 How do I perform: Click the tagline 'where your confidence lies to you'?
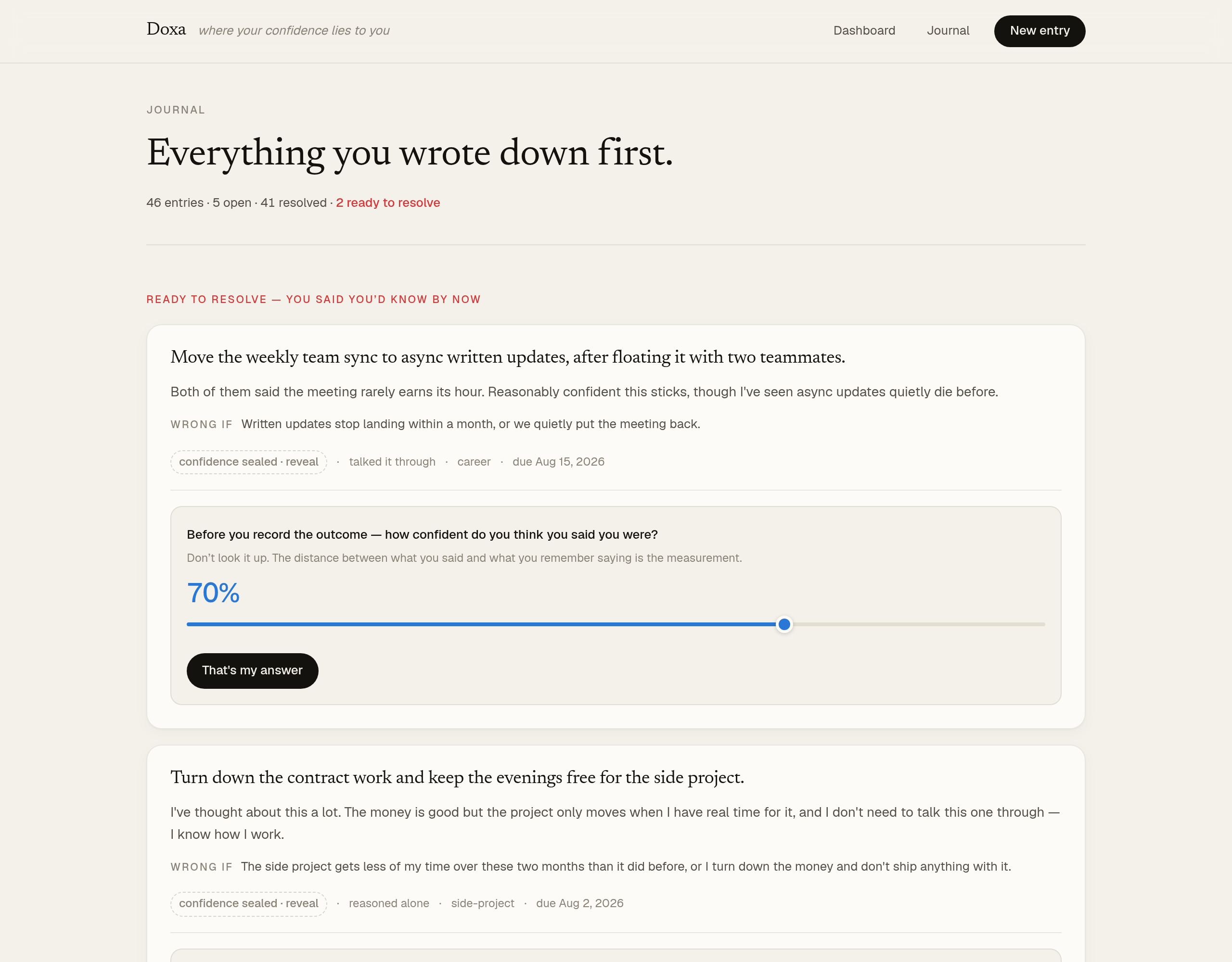(294, 30)
